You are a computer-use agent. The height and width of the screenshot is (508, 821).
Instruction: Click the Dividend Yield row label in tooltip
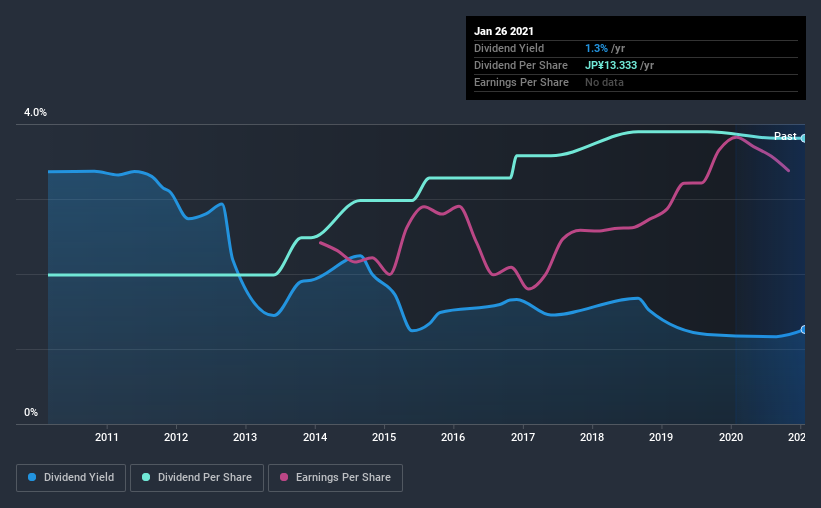(509, 48)
